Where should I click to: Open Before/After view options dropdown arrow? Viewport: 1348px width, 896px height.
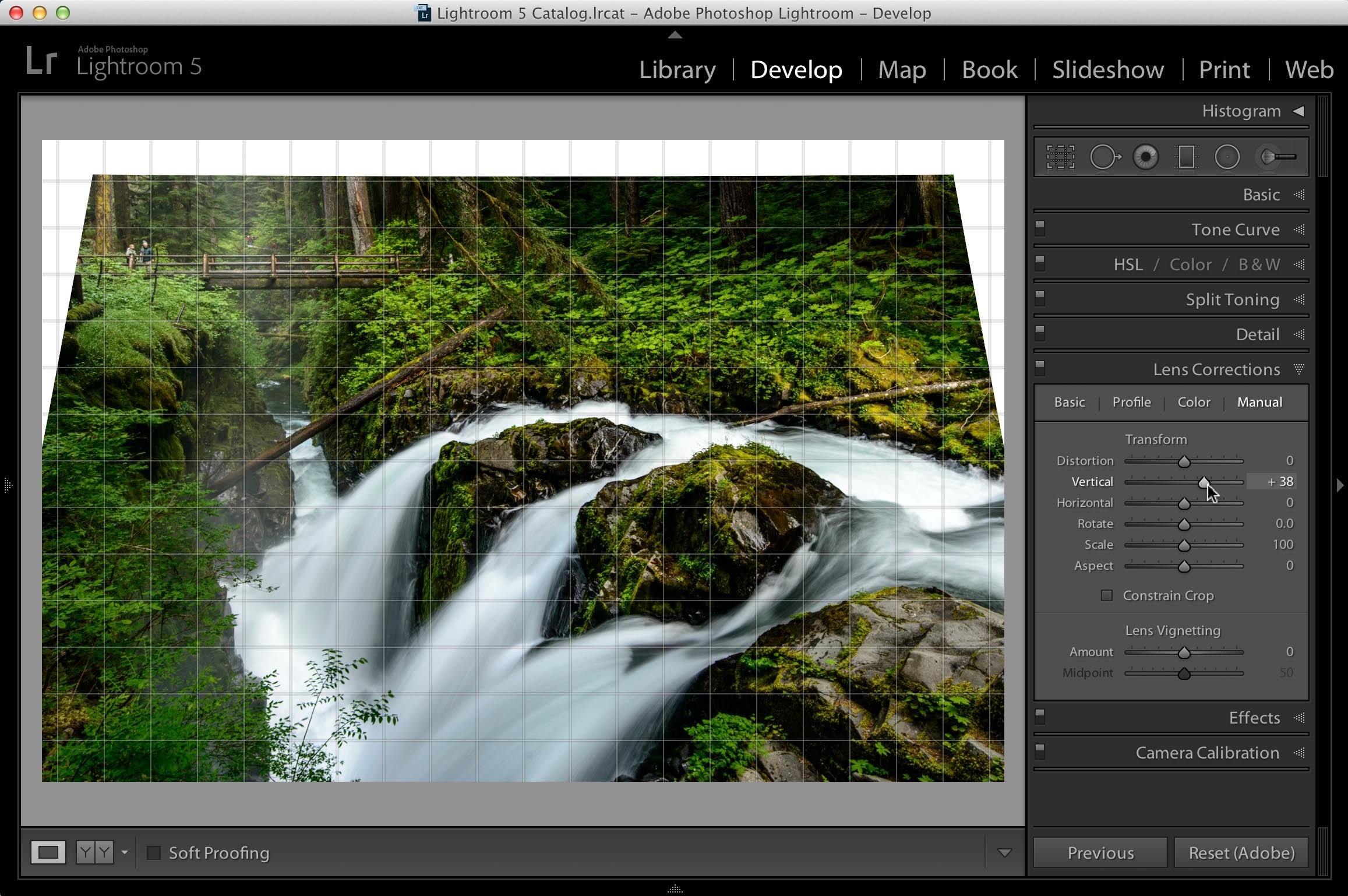[x=124, y=852]
